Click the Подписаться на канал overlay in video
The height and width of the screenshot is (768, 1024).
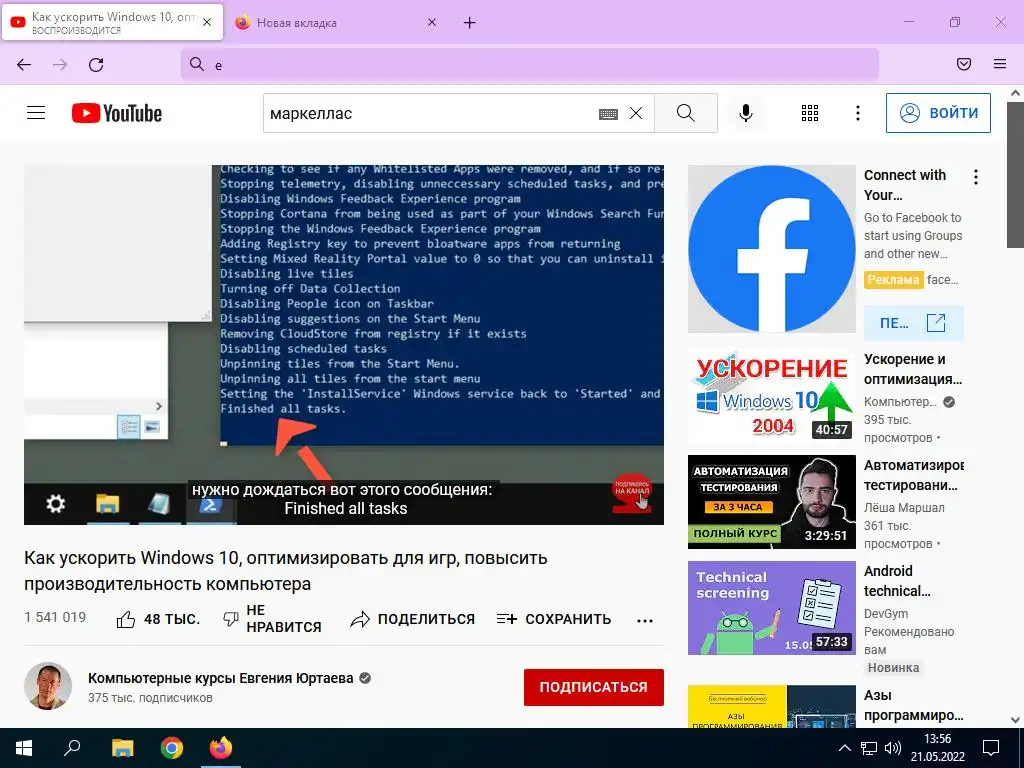pos(632,492)
